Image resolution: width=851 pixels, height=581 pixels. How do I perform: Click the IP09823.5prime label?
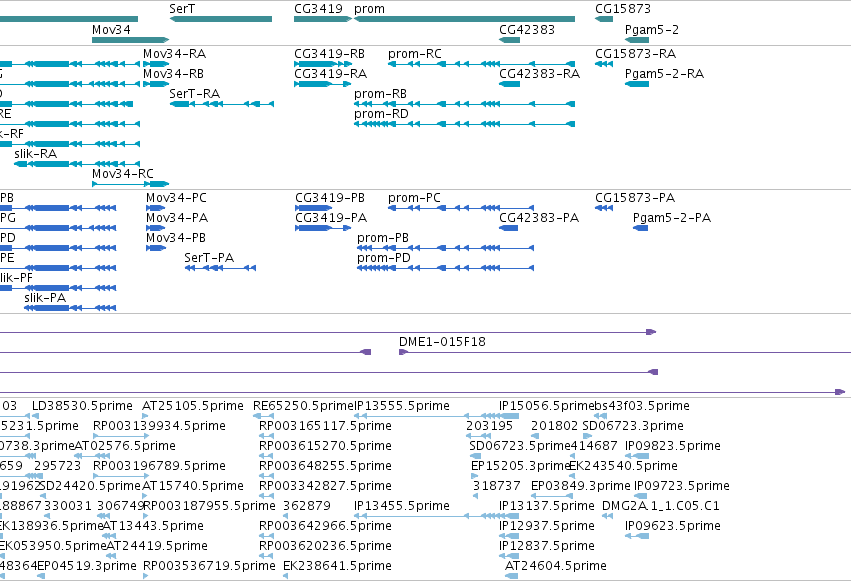click(673, 446)
